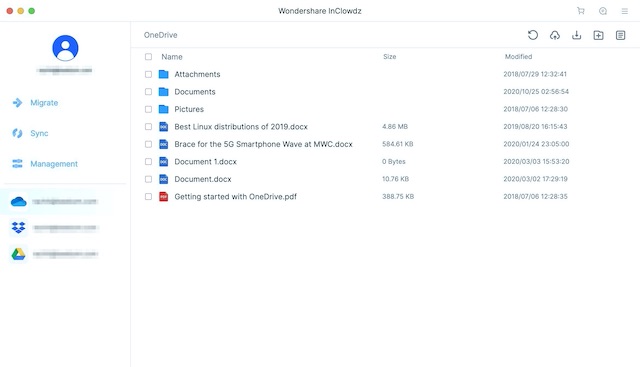
Task: Click the blurred username under avatar
Action: coord(64,71)
